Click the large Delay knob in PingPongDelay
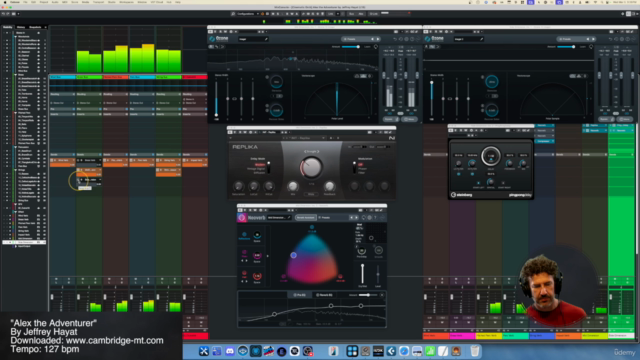 (491, 156)
